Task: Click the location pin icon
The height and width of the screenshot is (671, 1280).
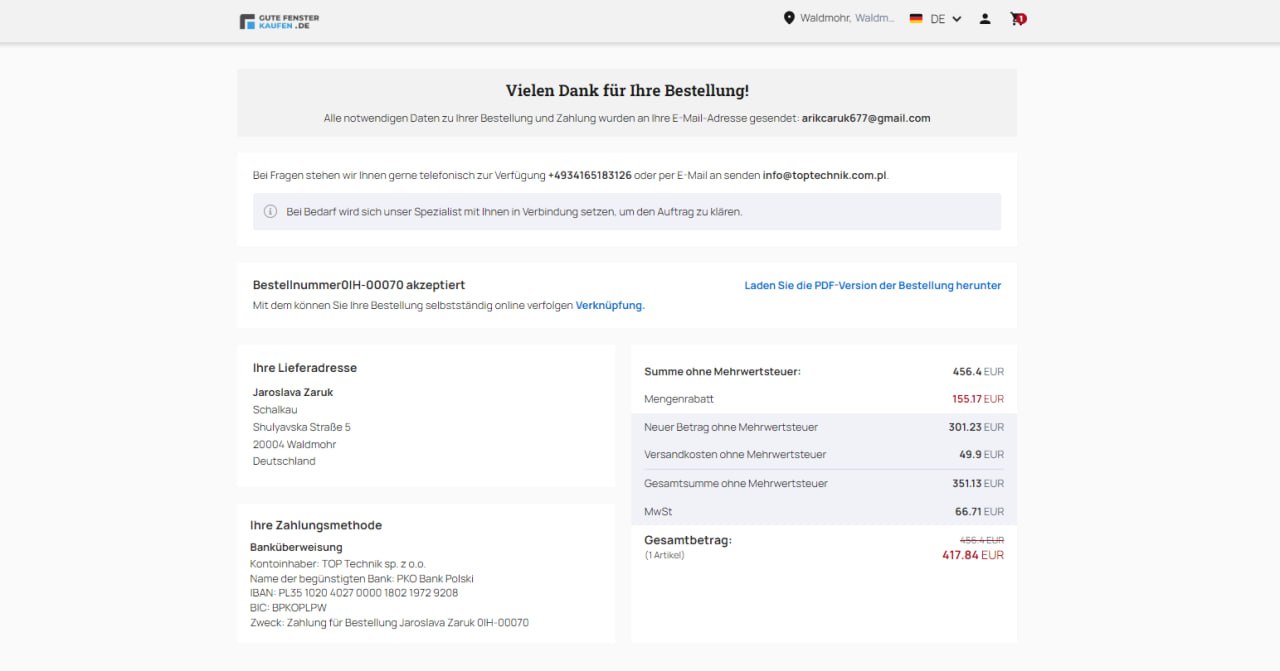Action: click(789, 18)
